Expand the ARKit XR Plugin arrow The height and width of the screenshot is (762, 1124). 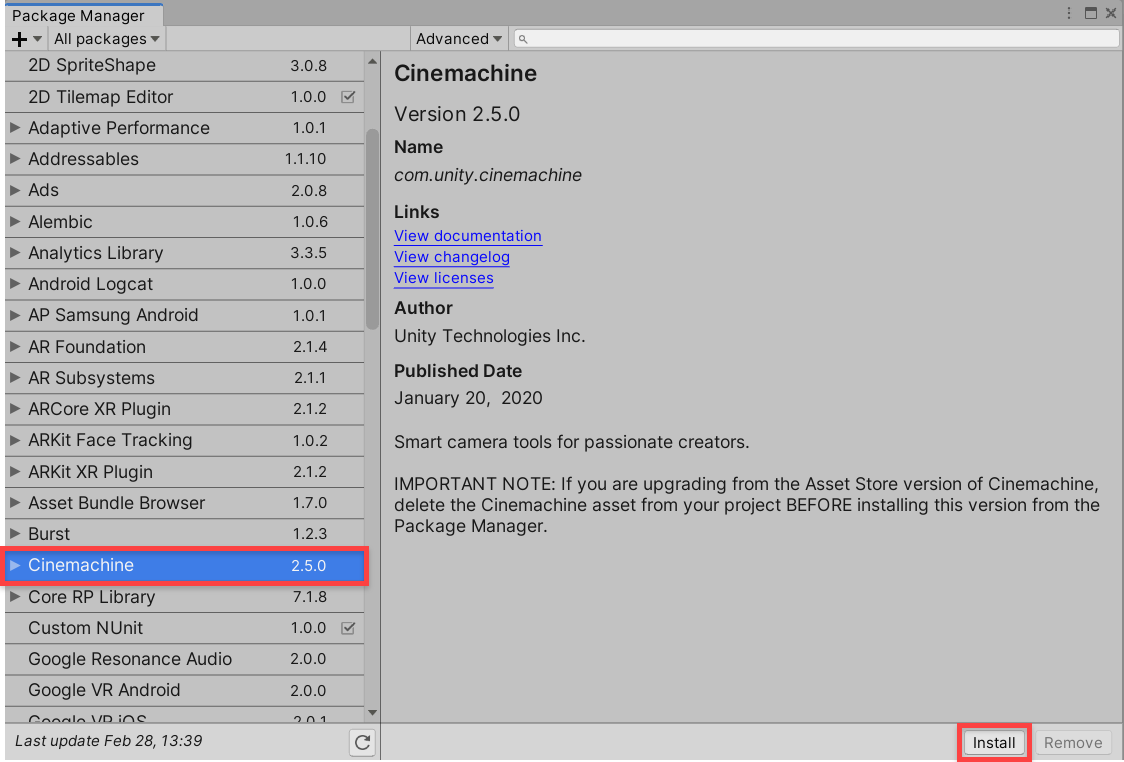click(x=15, y=472)
